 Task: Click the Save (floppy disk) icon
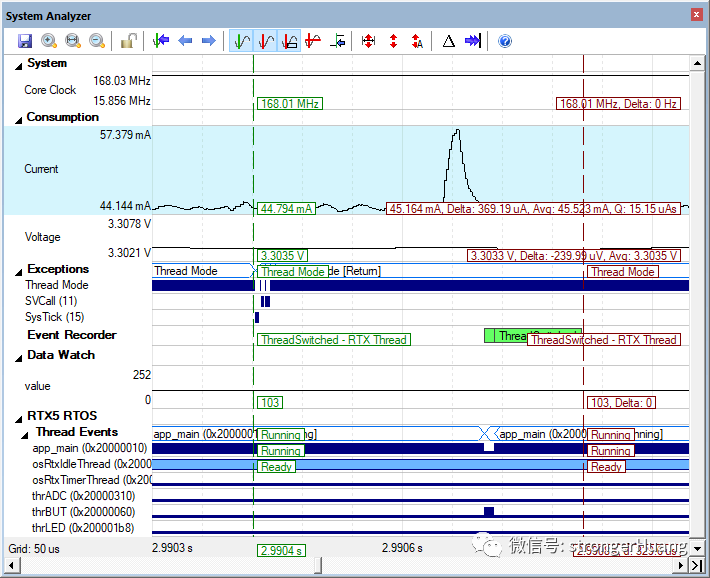(25, 41)
